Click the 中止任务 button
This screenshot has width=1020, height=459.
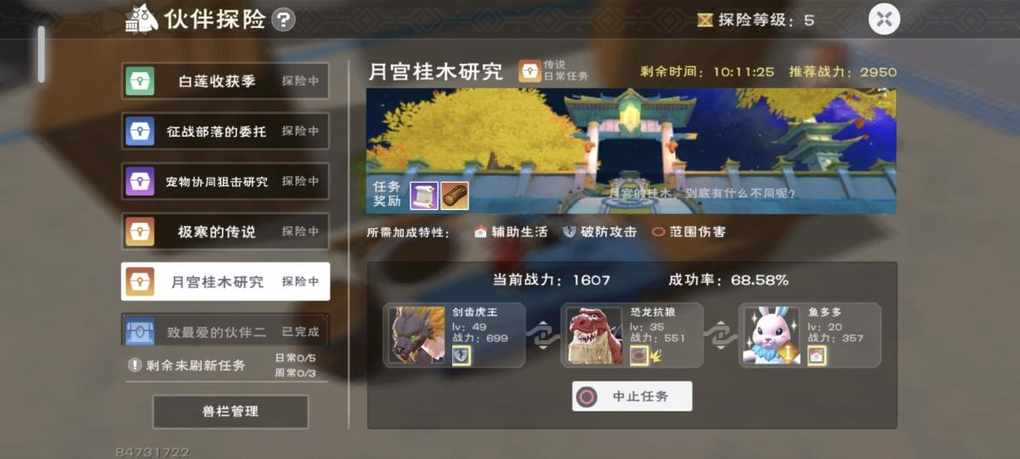632,396
